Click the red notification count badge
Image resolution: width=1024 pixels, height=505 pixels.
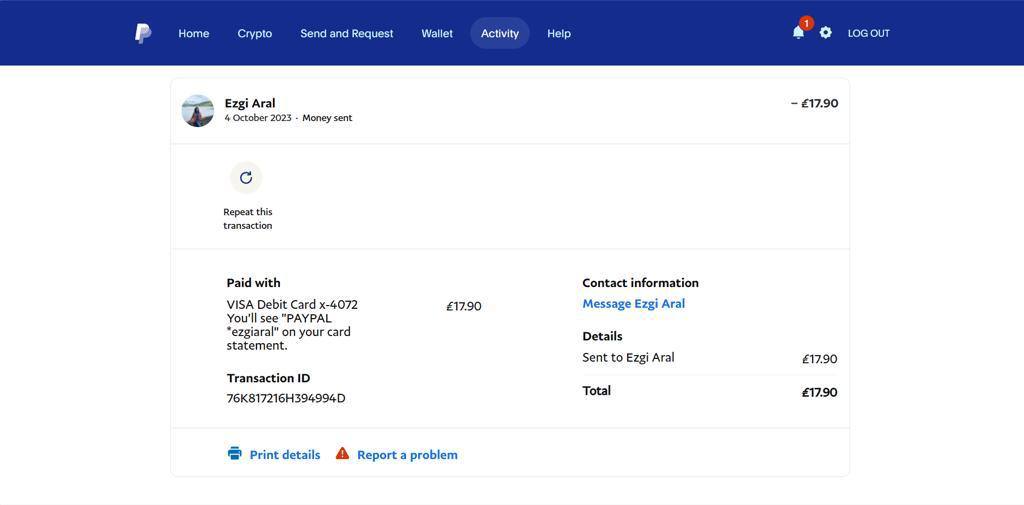pyautogui.click(x=806, y=23)
